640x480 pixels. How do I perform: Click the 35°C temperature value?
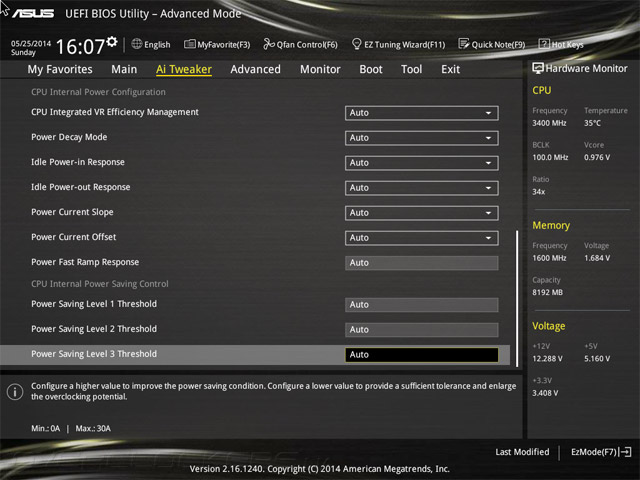(592, 123)
